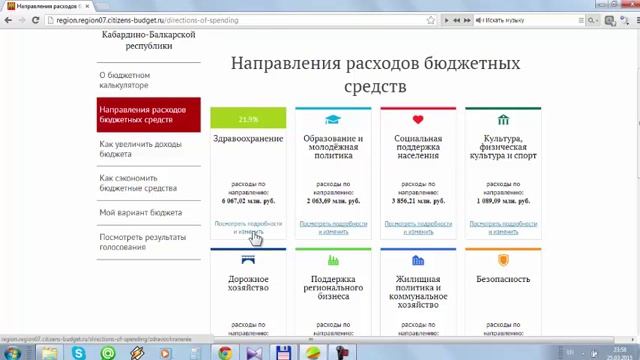Open the playlist list icon beside the search

581,20
